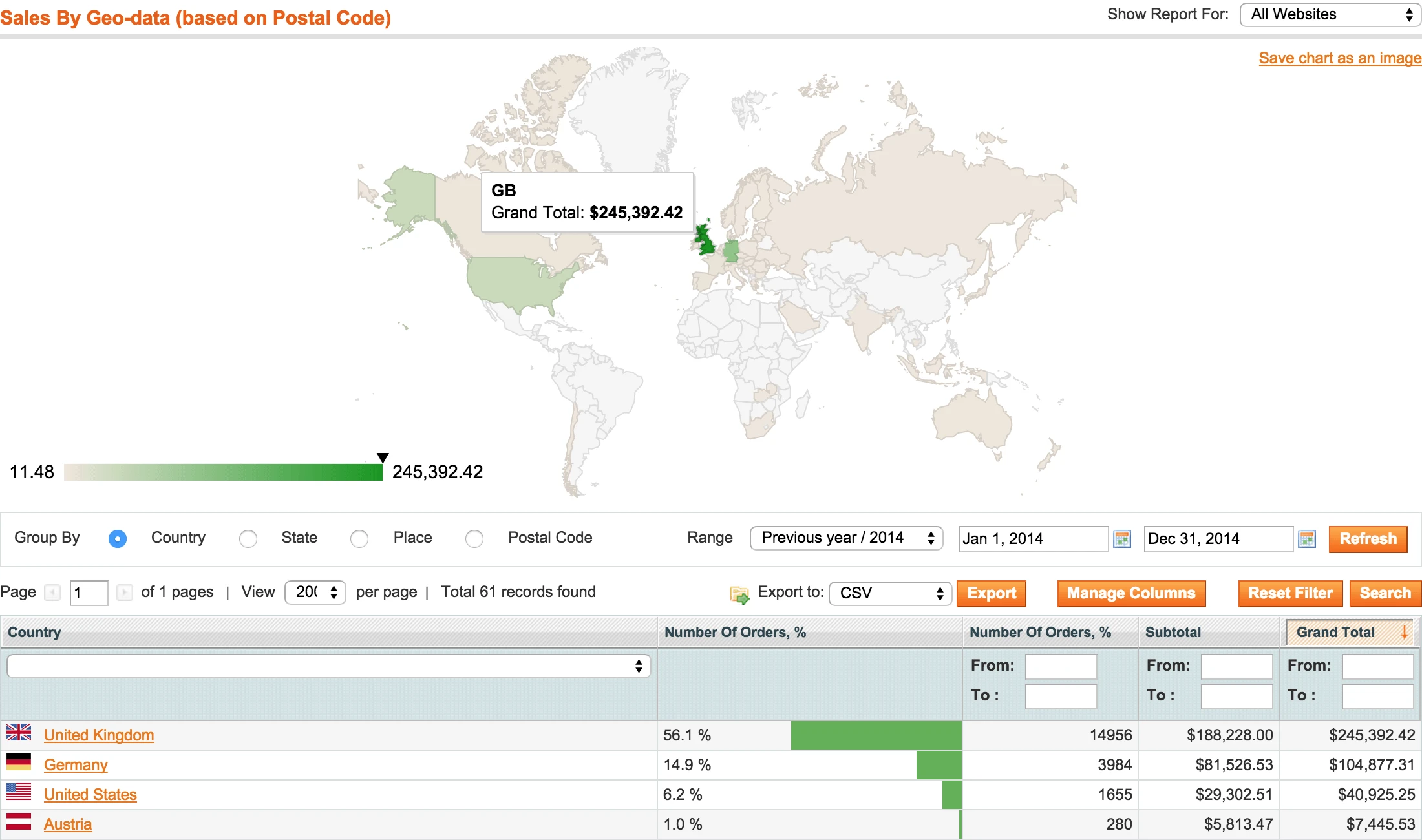Click the export-to-file icon near Export options

point(739,593)
